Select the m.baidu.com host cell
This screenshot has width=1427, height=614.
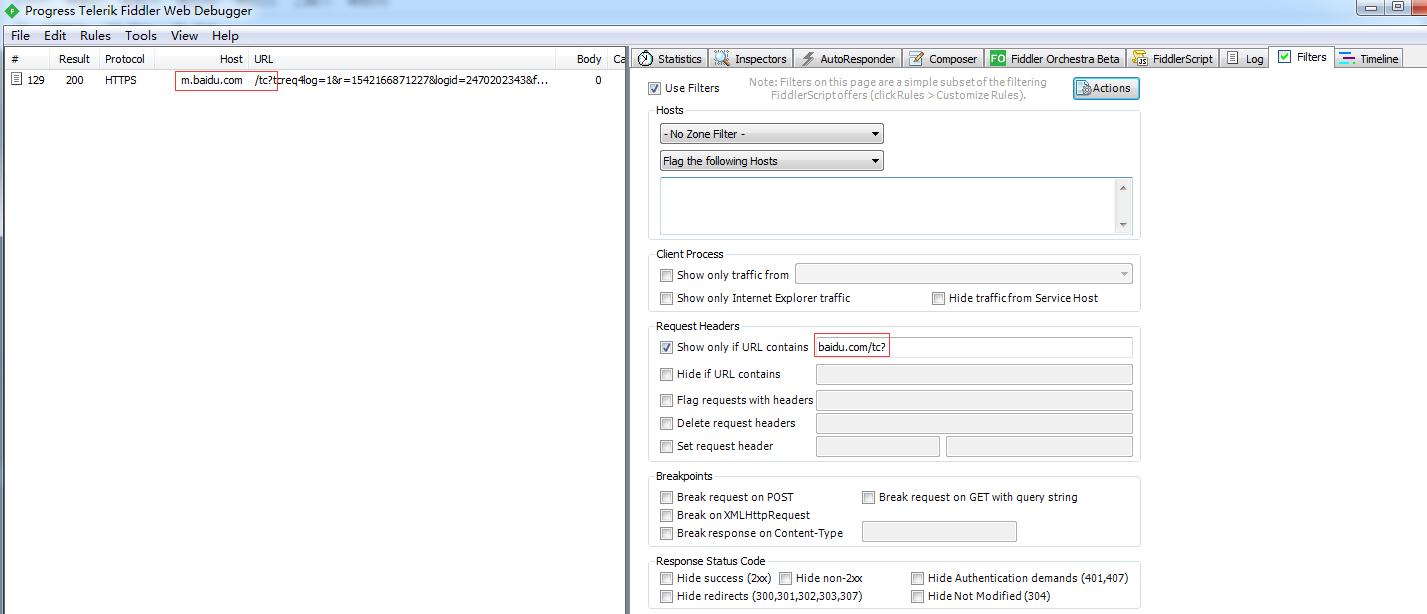pyautogui.click(x=212, y=80)
